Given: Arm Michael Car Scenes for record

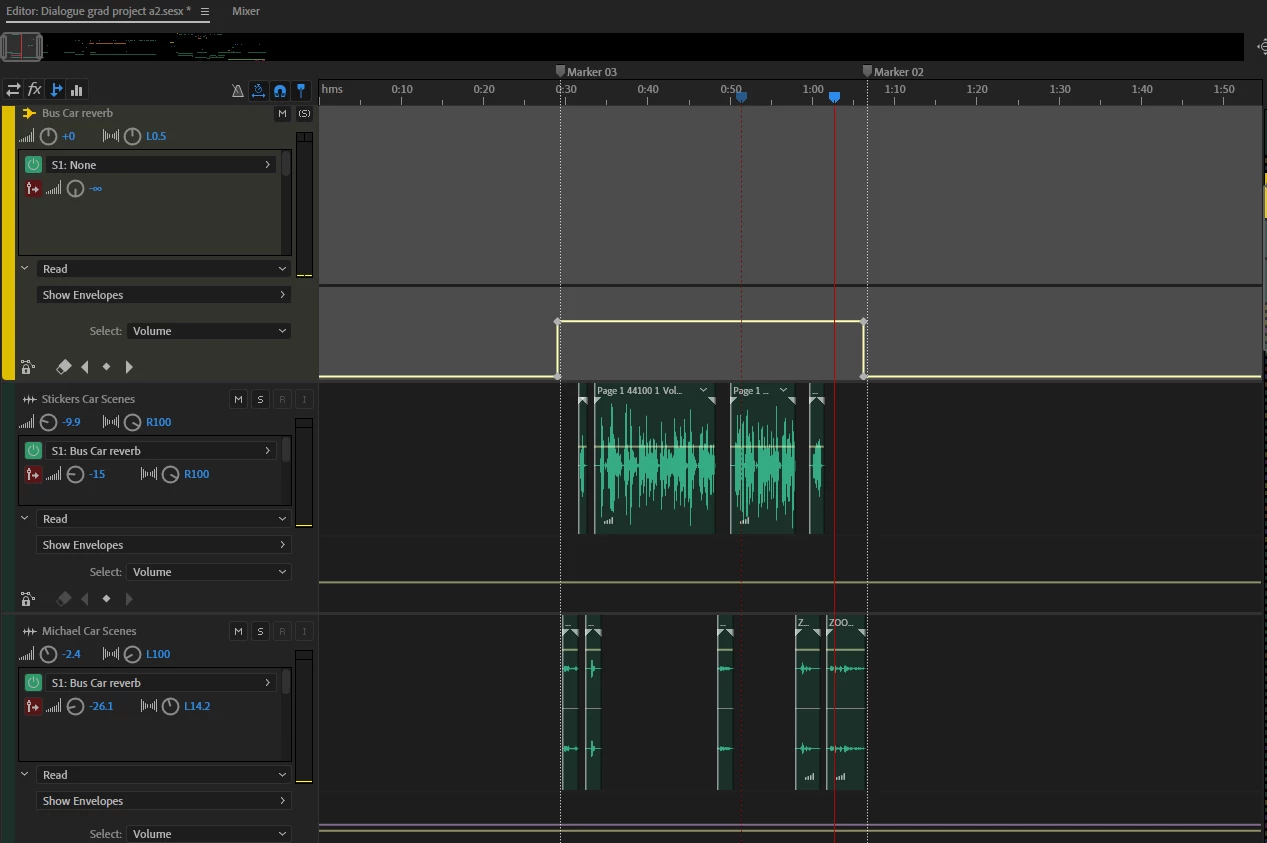Looking at the screenshot, I should 283,632.
